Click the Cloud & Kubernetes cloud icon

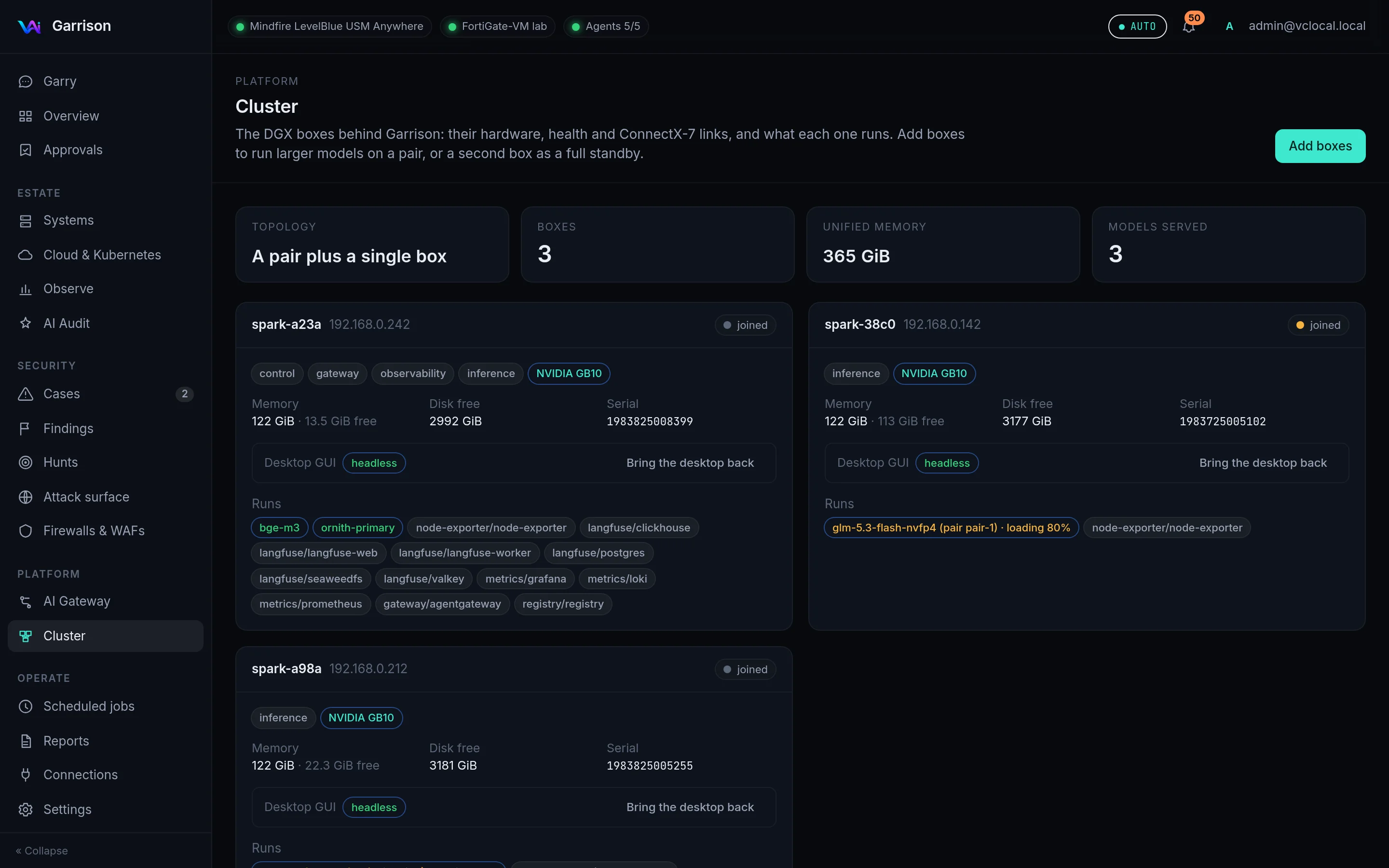(25, 255)
